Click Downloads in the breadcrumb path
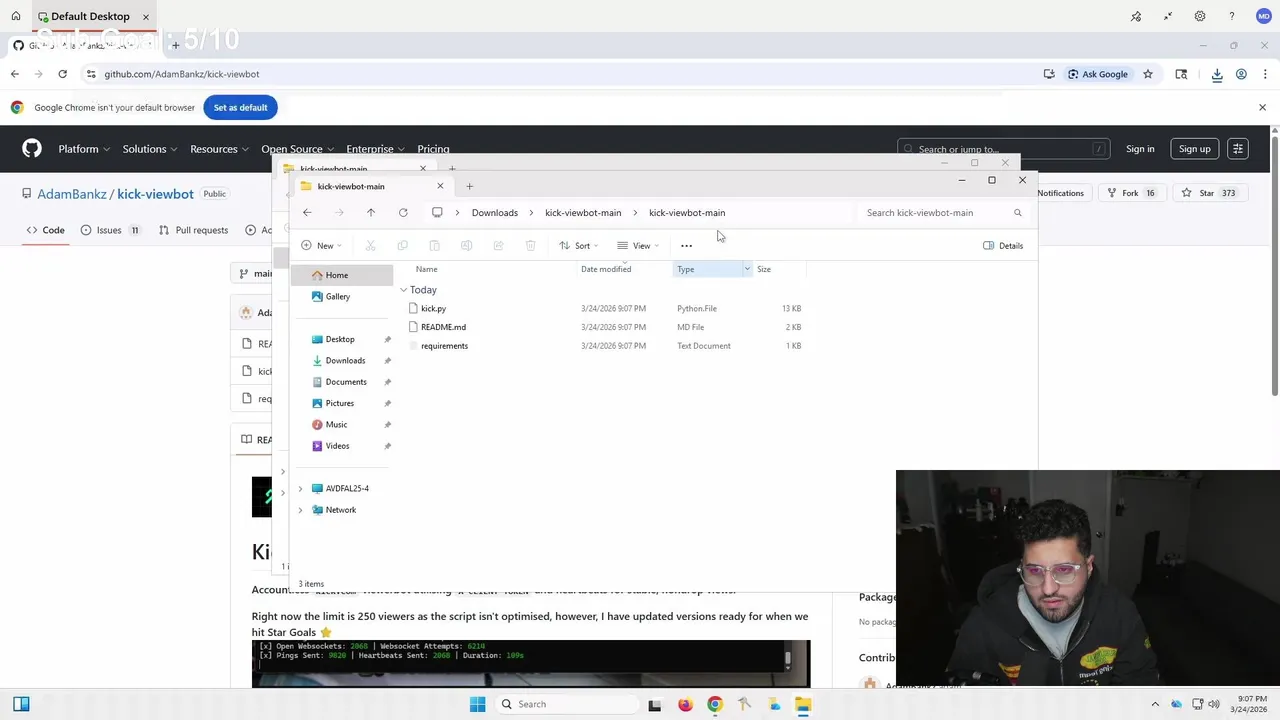 pyautogui.click(x=495, y=213)
